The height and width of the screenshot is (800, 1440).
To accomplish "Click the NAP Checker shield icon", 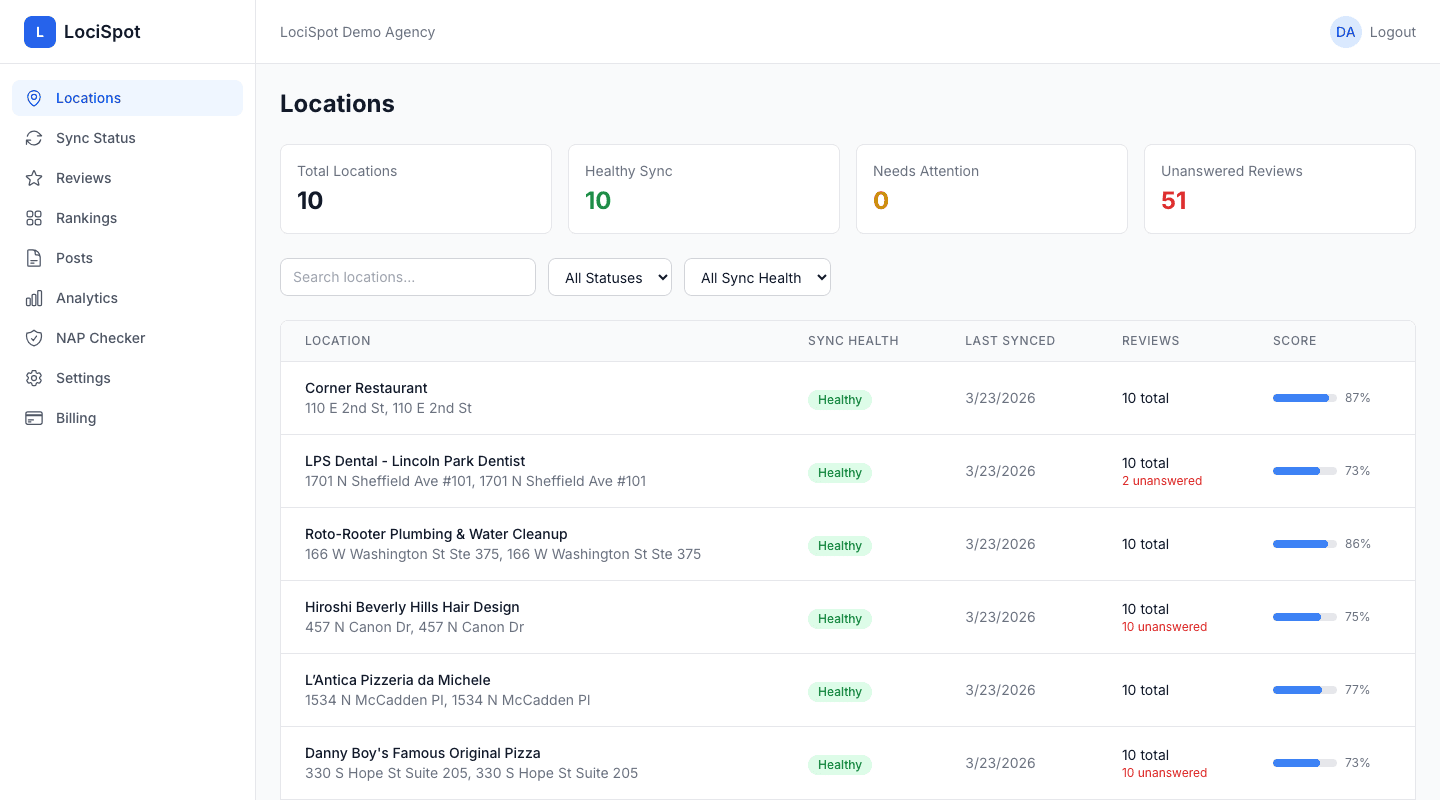I will (34, 338).
